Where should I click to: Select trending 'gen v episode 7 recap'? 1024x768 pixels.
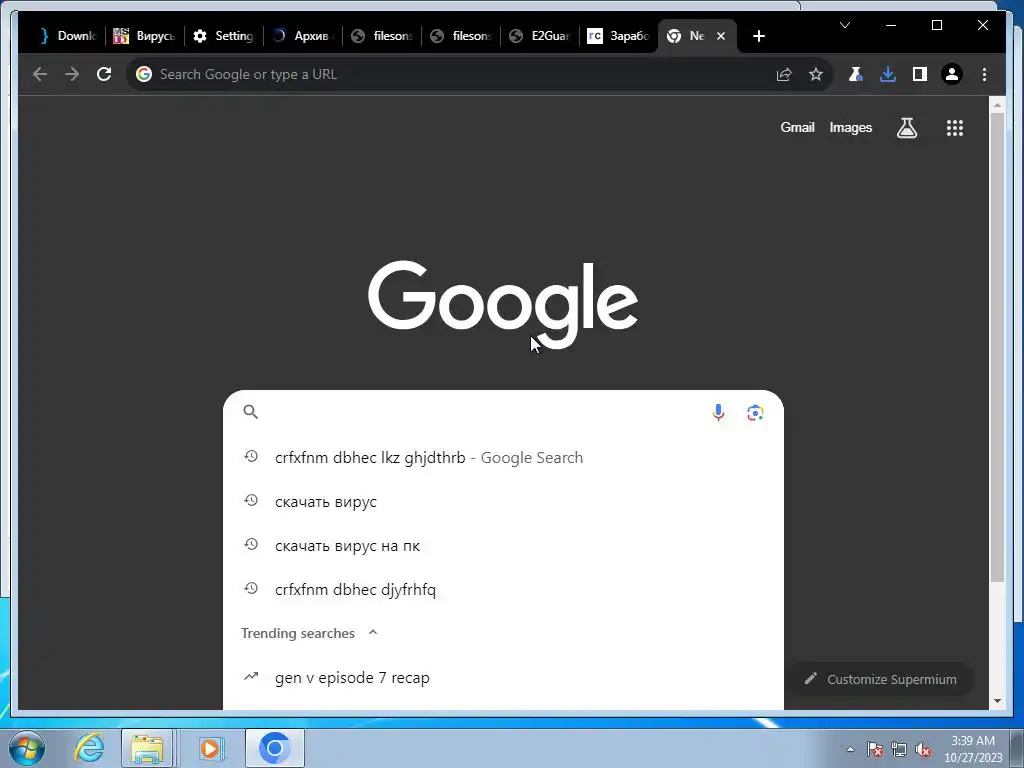(503, 678)
